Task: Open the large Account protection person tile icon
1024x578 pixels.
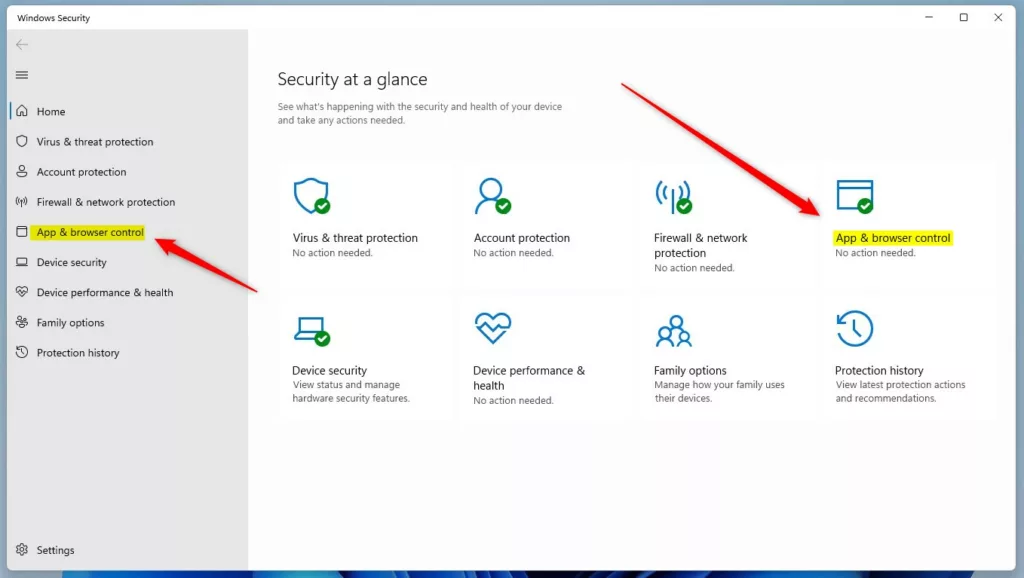Action: pyautogui.click(x=492, y=196)
